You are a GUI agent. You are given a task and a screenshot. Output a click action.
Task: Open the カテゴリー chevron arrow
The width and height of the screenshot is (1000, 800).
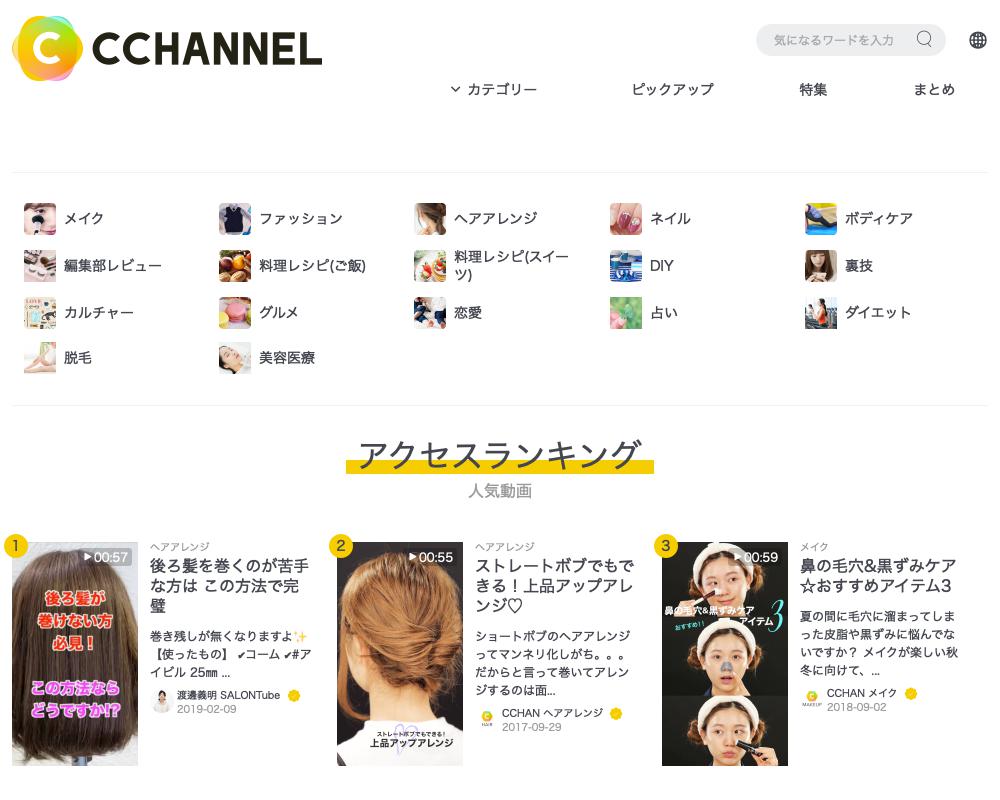pos(456,90)
